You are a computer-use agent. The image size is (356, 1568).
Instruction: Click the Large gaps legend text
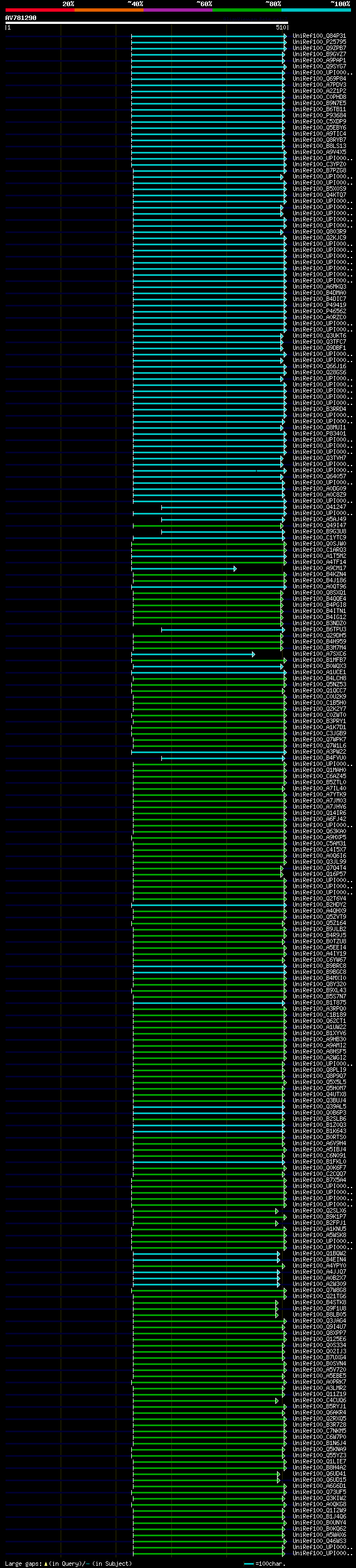pyautogui.click(x=68, y=1564)
